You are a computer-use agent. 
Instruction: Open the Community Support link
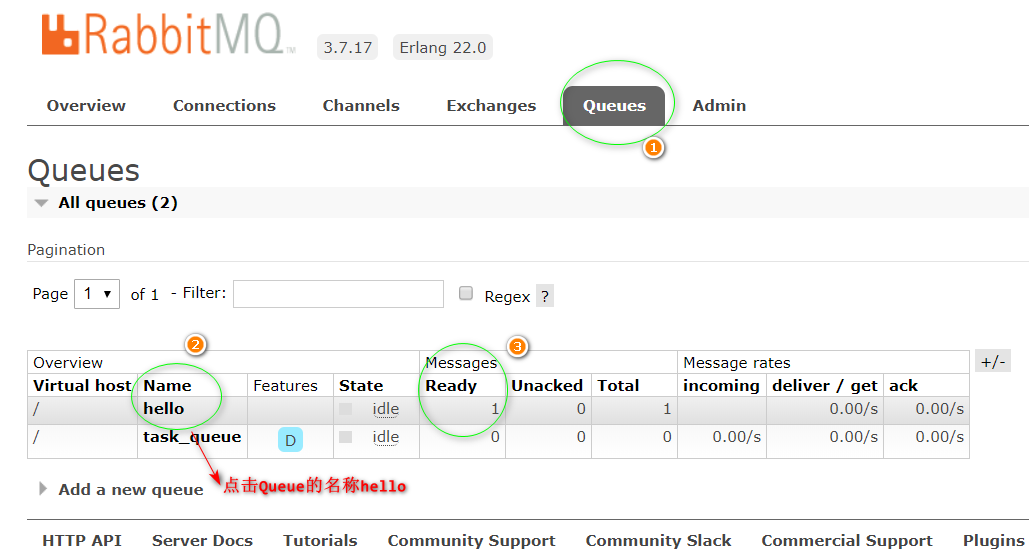pyautogui.click(x=471, y=540)
